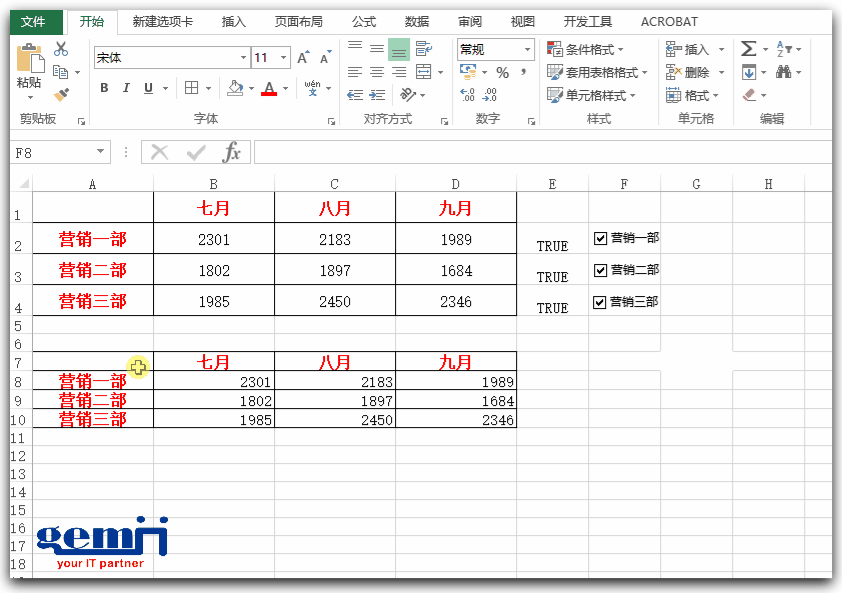Apply Bold formatting with the B icon
This screenshot has height=593, width=842.
click(x=103, y=88)
